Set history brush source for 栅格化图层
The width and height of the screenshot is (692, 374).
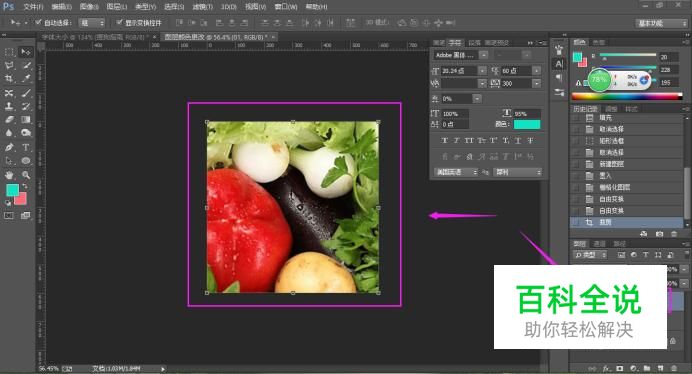coord(575,187)
